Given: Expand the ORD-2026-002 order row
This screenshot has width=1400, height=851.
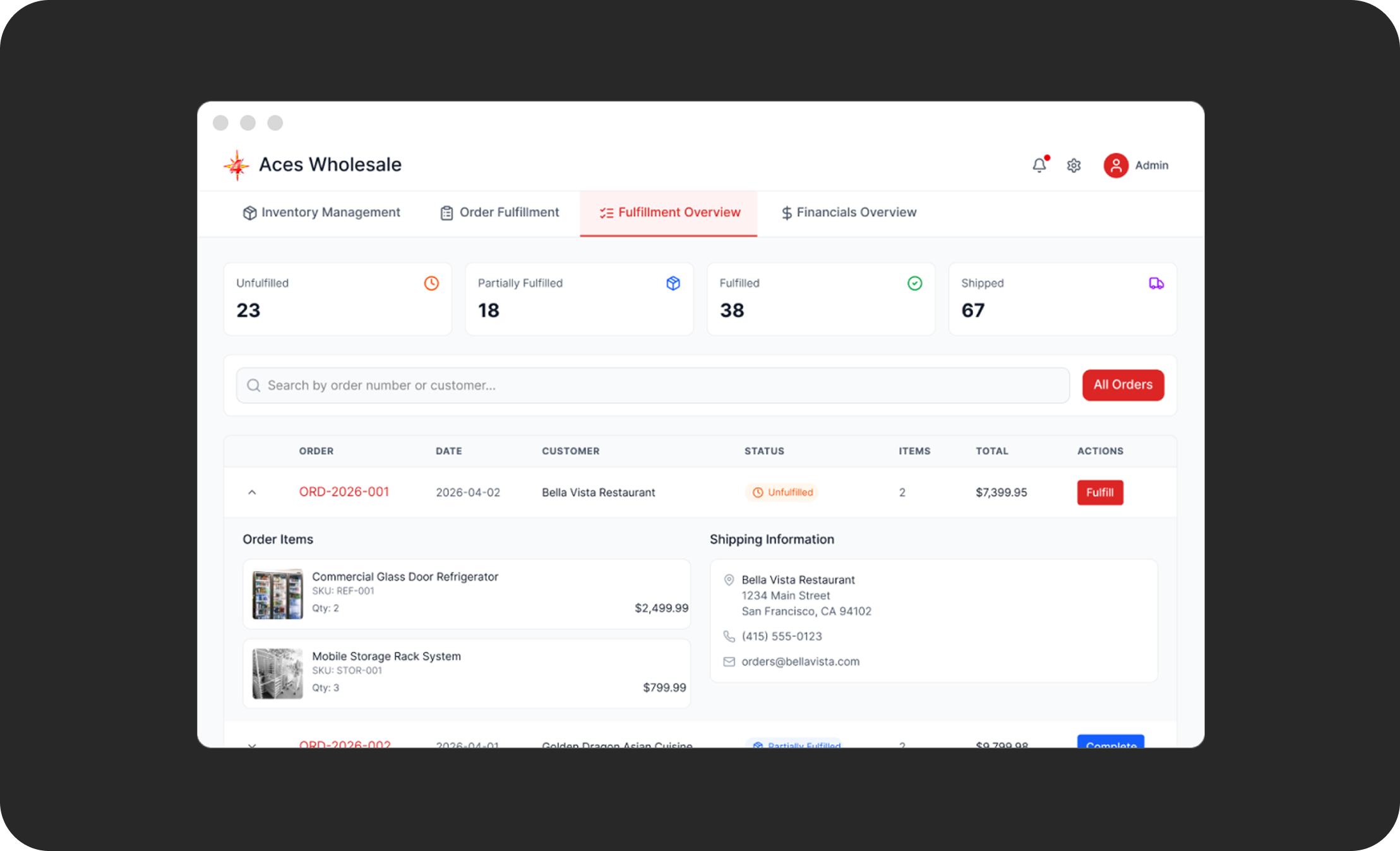Looking at the screenshot, I should [252, 744].
